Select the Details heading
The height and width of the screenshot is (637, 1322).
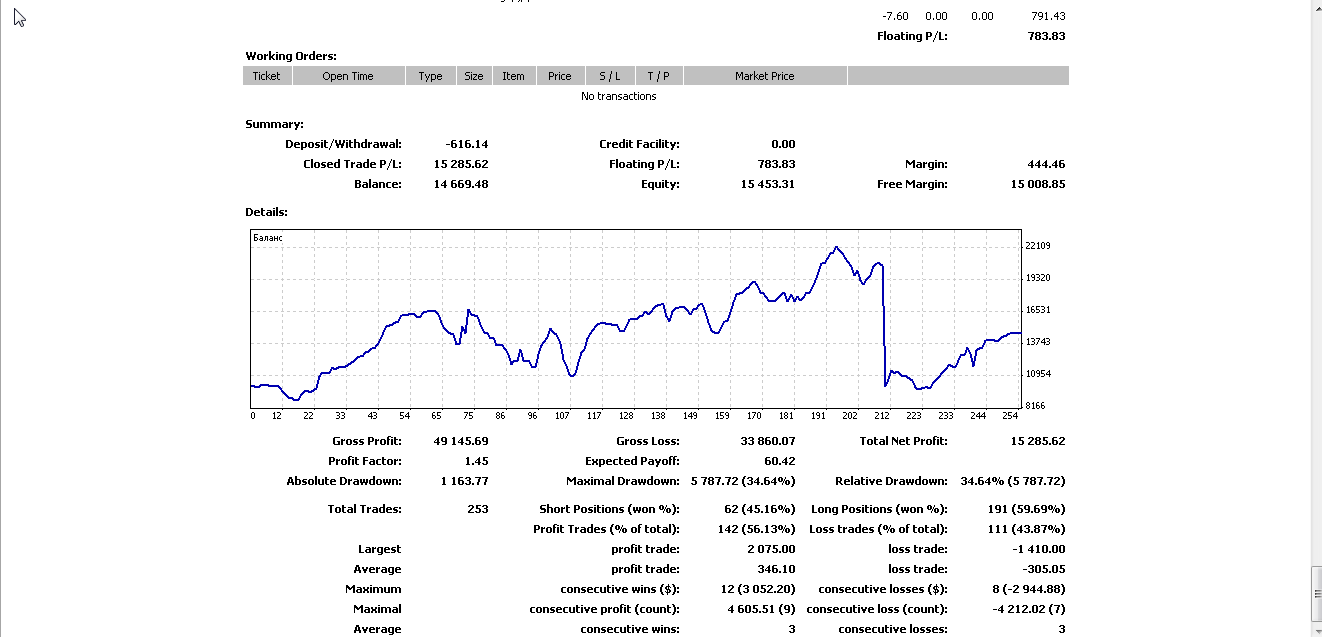click(267, 212)
